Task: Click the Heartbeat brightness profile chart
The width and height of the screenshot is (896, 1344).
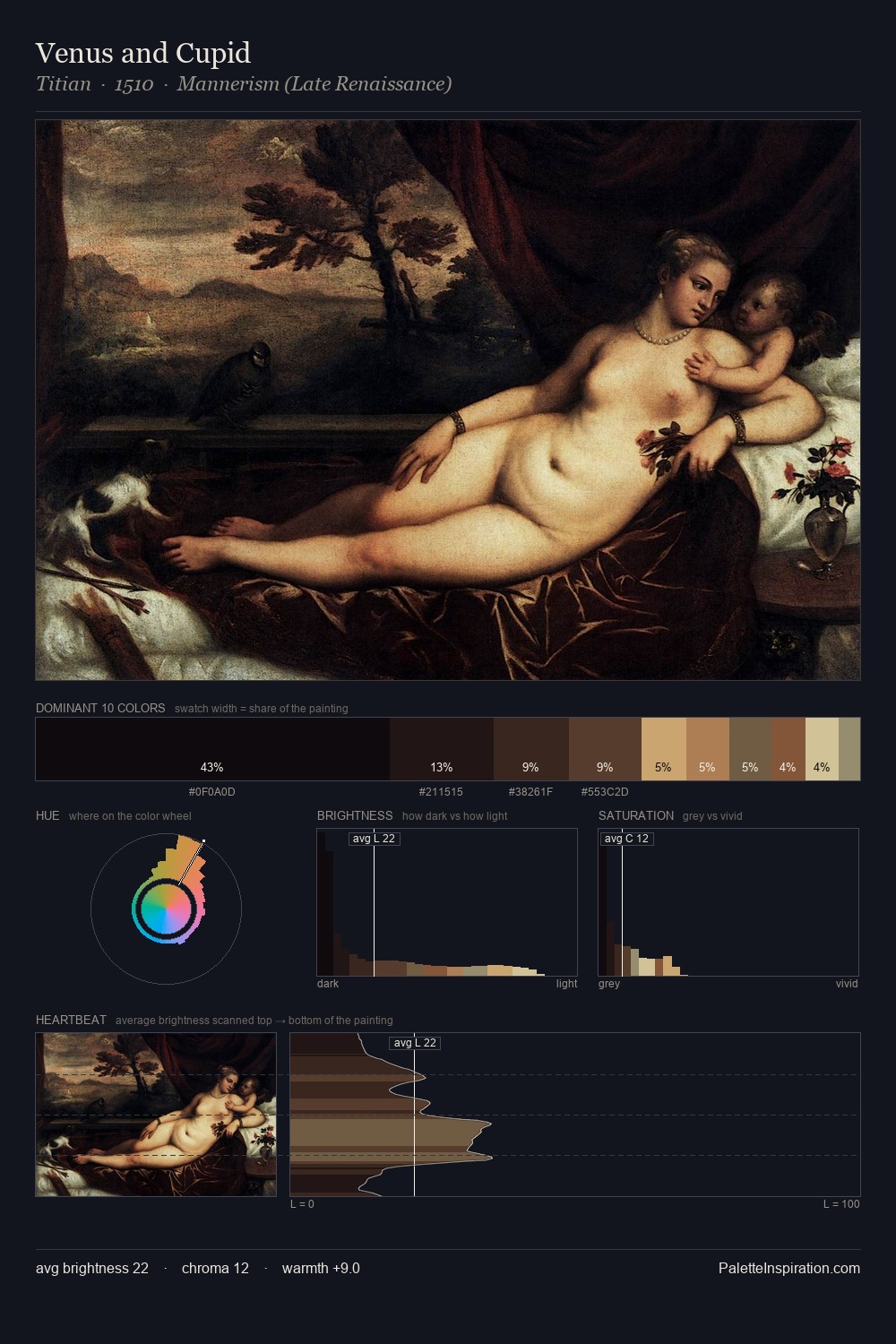Action: tap(575, 1115)
